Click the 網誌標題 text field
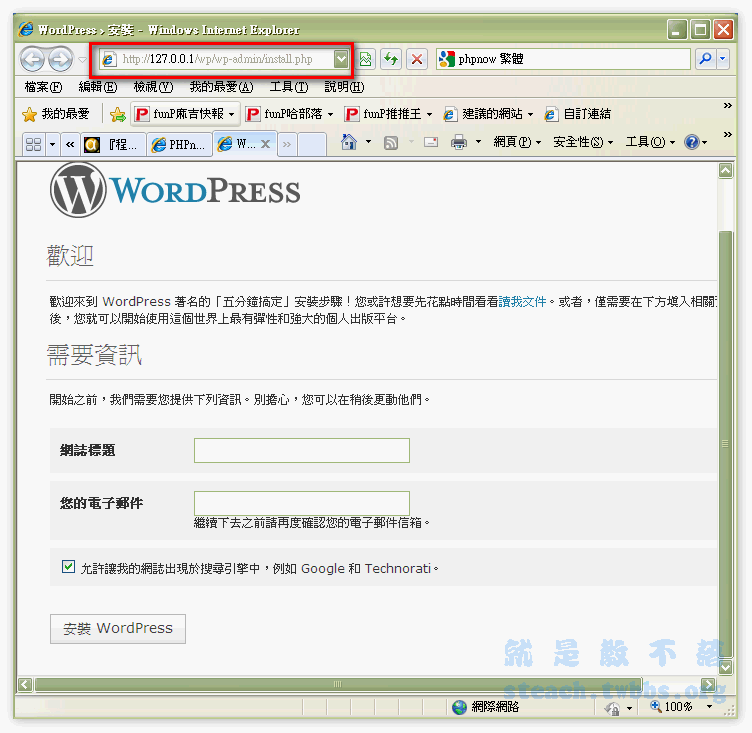 [302, 450]
